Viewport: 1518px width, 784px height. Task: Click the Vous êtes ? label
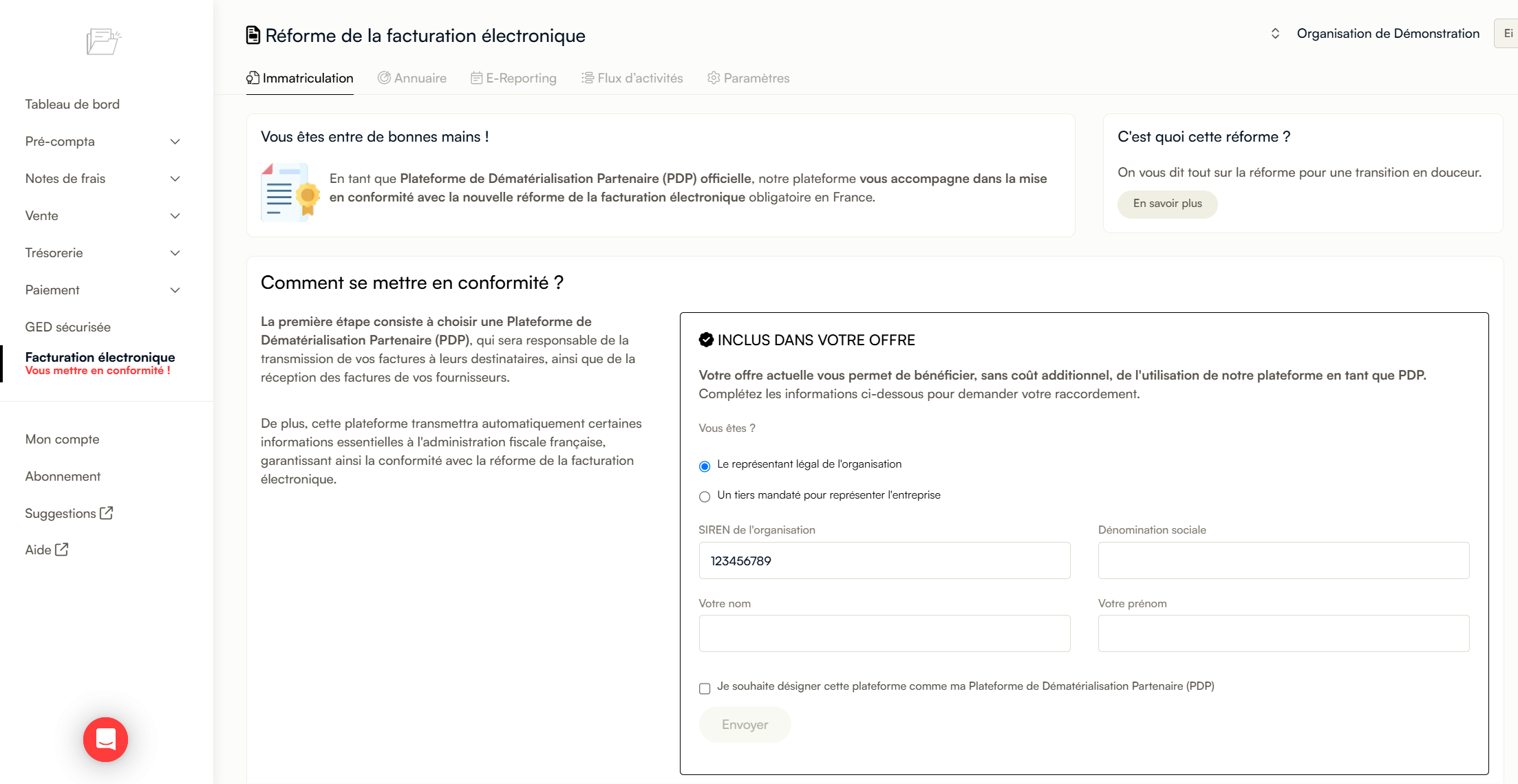point(727,428)
